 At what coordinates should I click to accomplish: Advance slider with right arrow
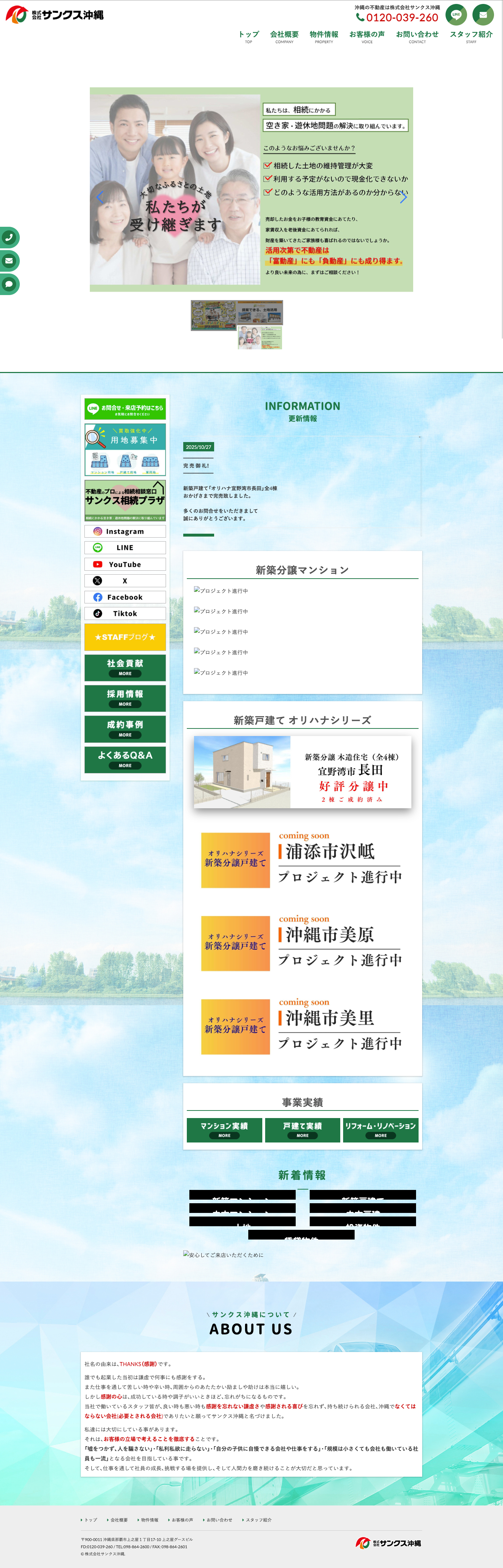pos(403,197)
